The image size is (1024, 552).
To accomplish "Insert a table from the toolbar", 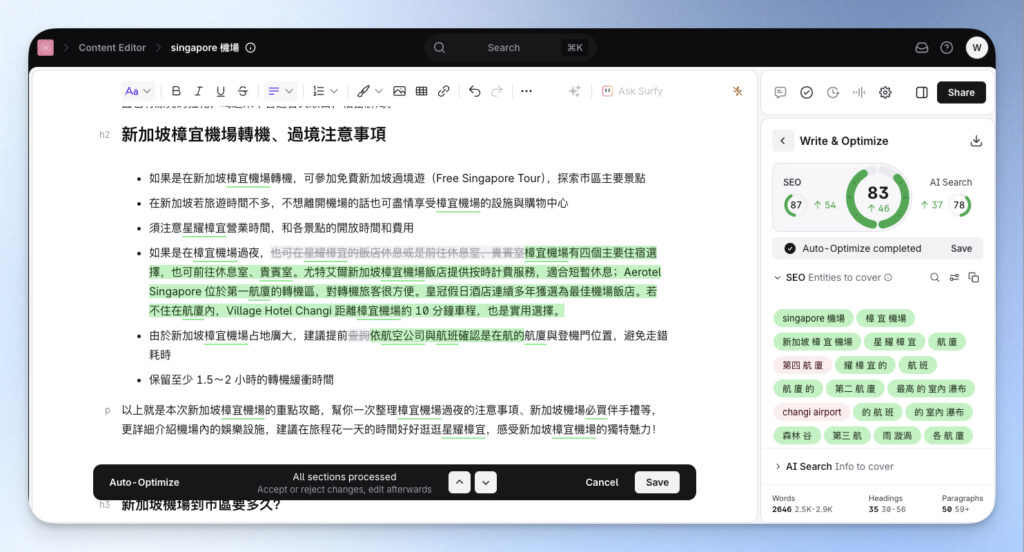I will pyautogui.click(x=421, y=91).
